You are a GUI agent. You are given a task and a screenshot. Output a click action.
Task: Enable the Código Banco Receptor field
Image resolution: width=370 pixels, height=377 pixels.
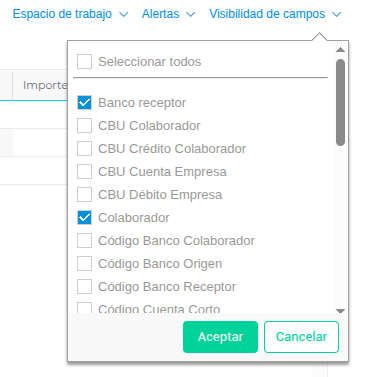click(84, 287)
